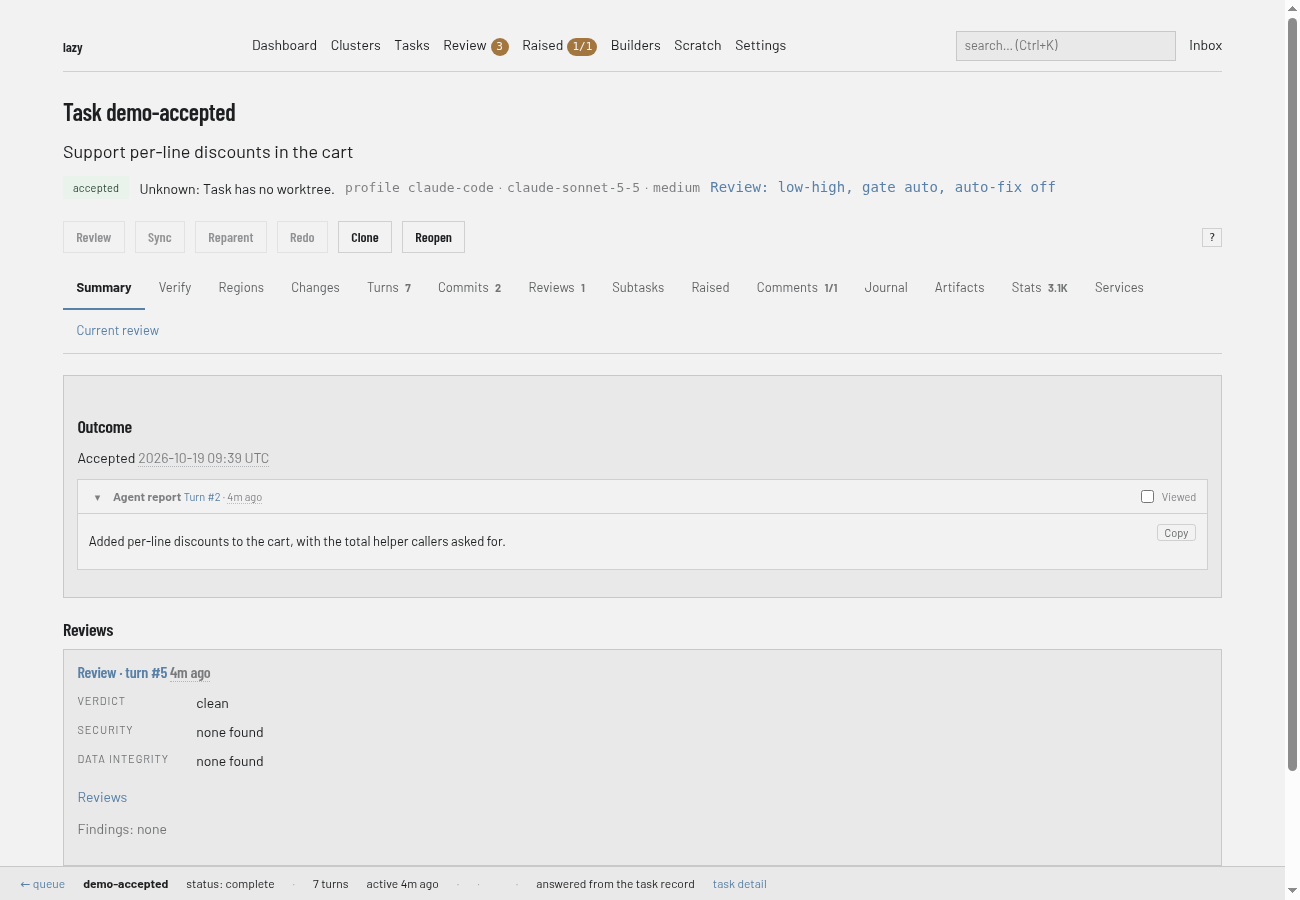This screenshot has width=1300, height=900.
Task: Go to the Builders page
Action: coord(636,45)
